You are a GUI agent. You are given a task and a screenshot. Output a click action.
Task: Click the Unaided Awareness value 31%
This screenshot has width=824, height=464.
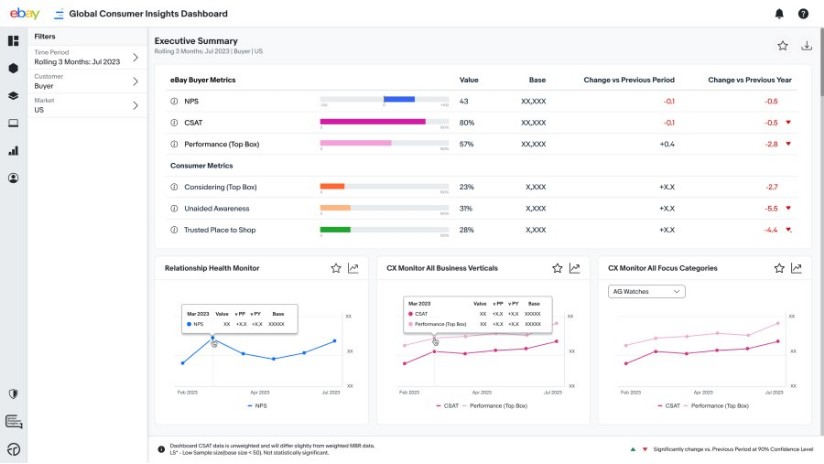coord(466,208)
